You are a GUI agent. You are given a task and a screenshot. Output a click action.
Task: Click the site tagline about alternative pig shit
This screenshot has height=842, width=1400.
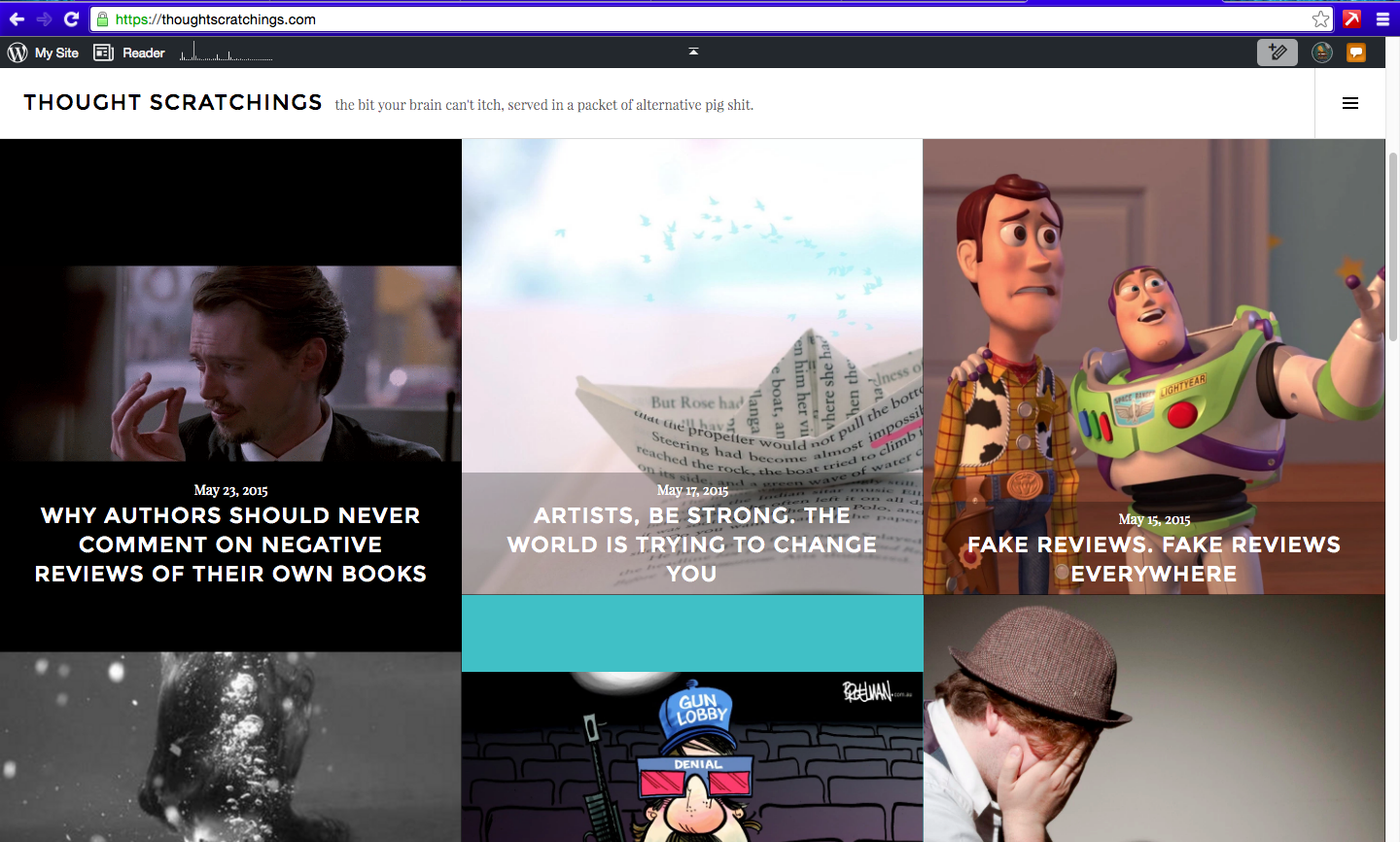coord(544,105)
